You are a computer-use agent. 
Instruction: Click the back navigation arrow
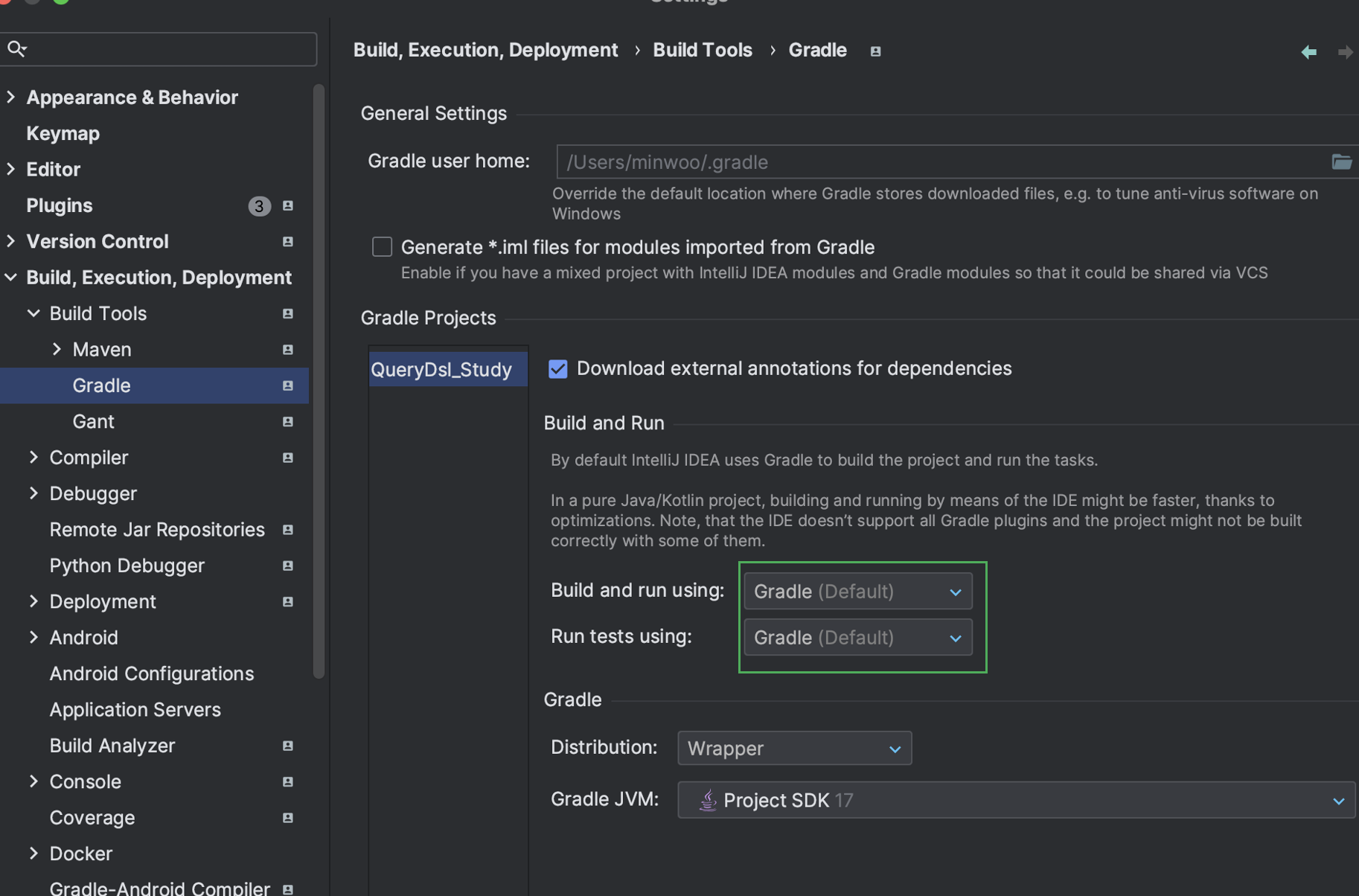tap(1309, 51)
